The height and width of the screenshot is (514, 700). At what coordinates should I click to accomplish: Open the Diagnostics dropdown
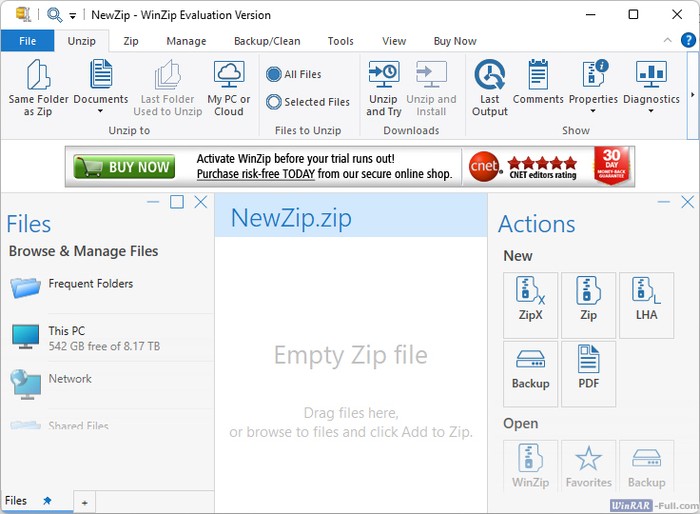coord(651,112)
